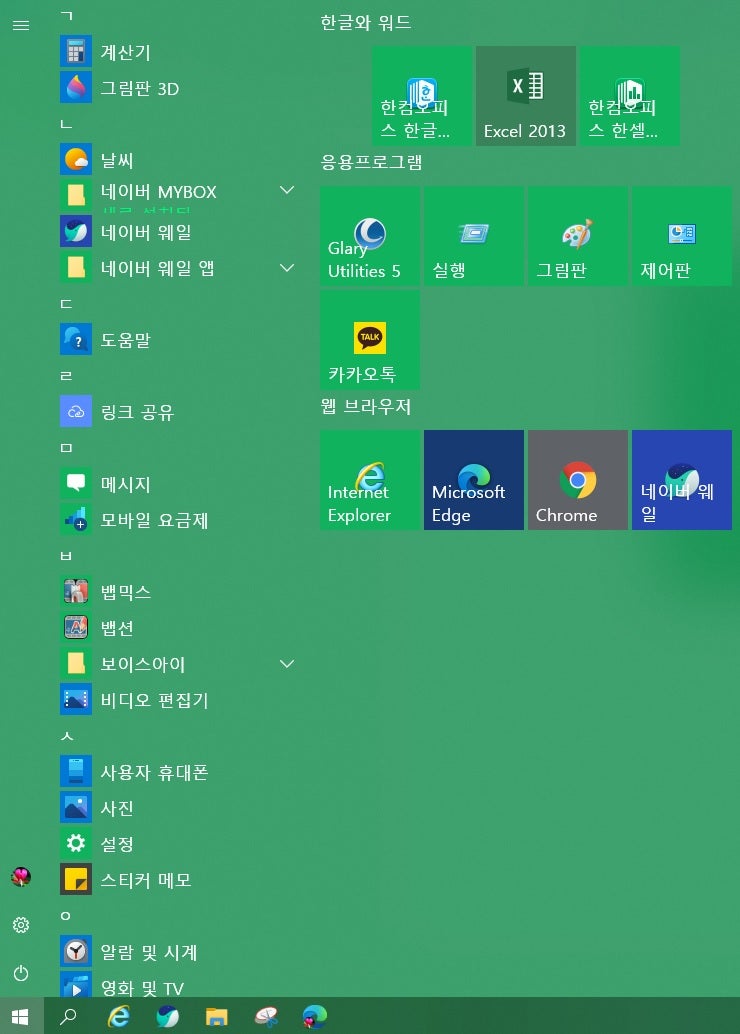Click the ㅇ letter header
Image resolution: width=740 pixels, height=1034 pixels.
click(x=66, y=916)
